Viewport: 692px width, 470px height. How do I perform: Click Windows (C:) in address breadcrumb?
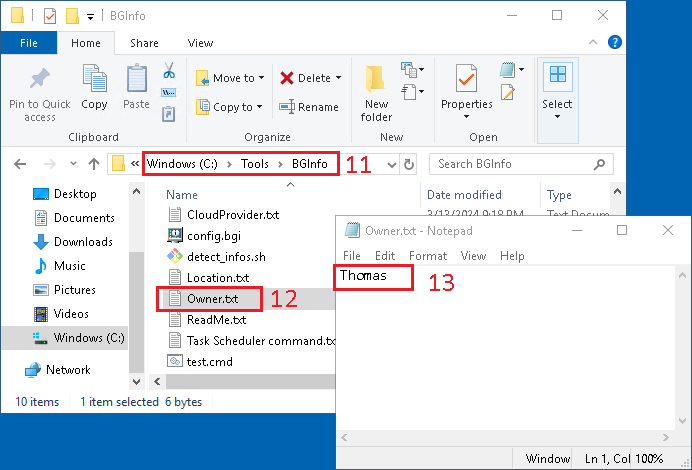tap(182, 164)
